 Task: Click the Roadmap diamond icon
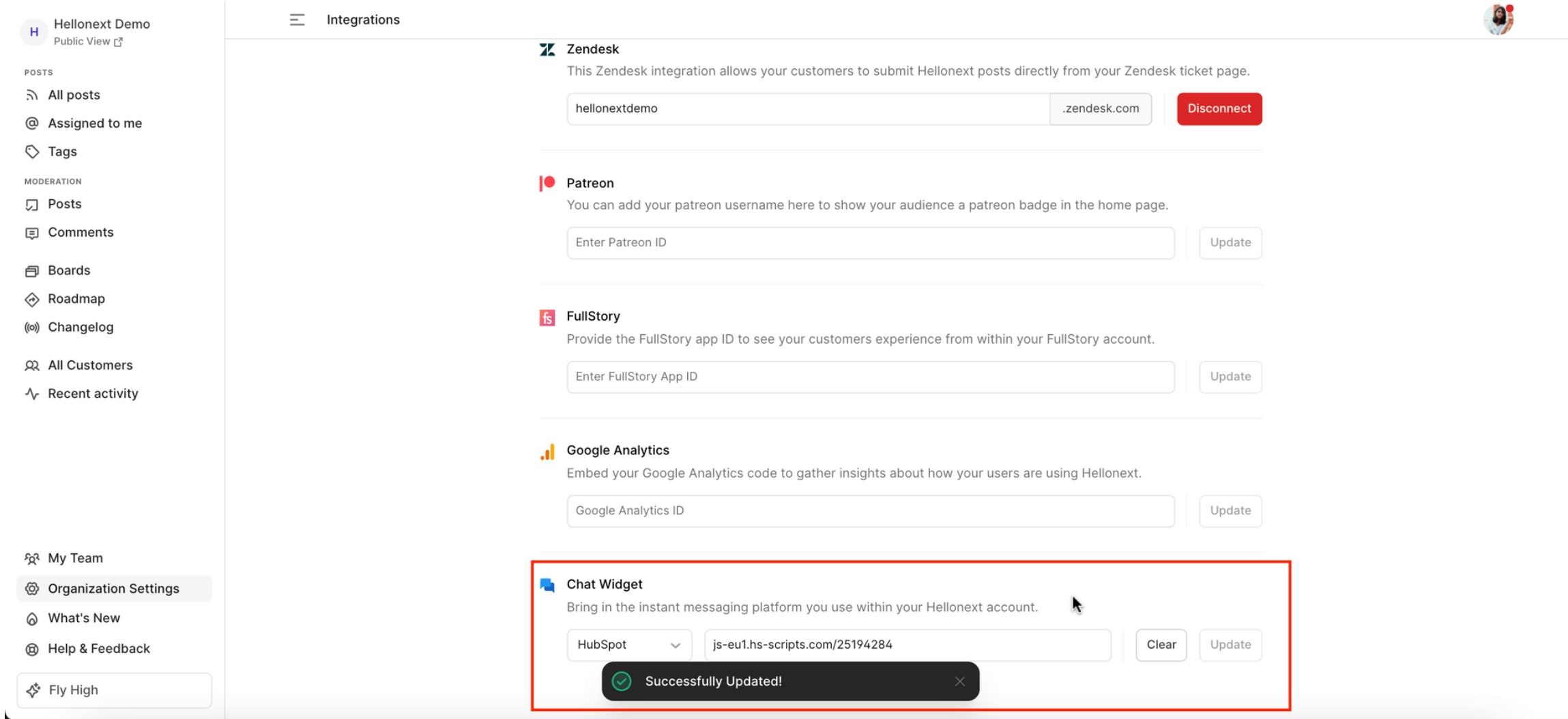32,299
